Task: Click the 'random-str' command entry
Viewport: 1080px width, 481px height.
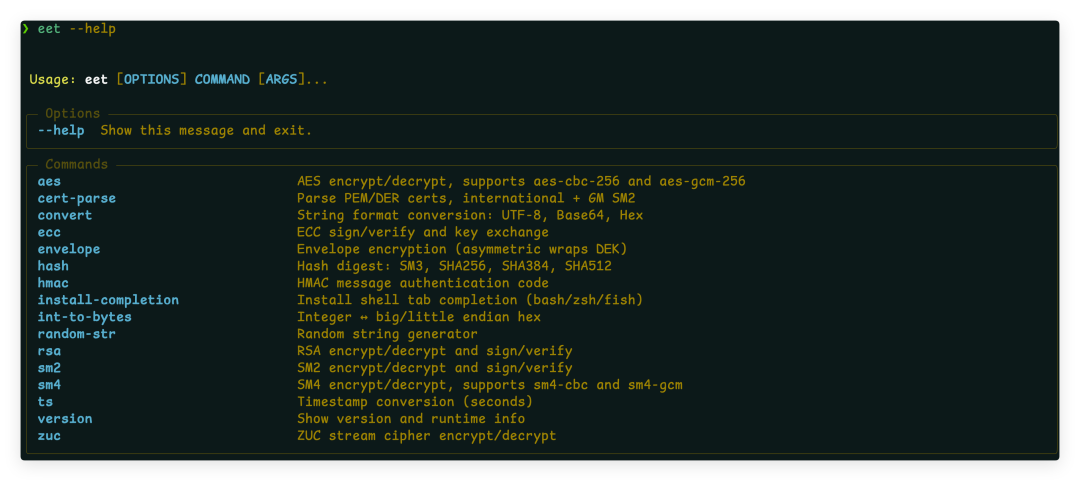Action: (x=77, y=334)
